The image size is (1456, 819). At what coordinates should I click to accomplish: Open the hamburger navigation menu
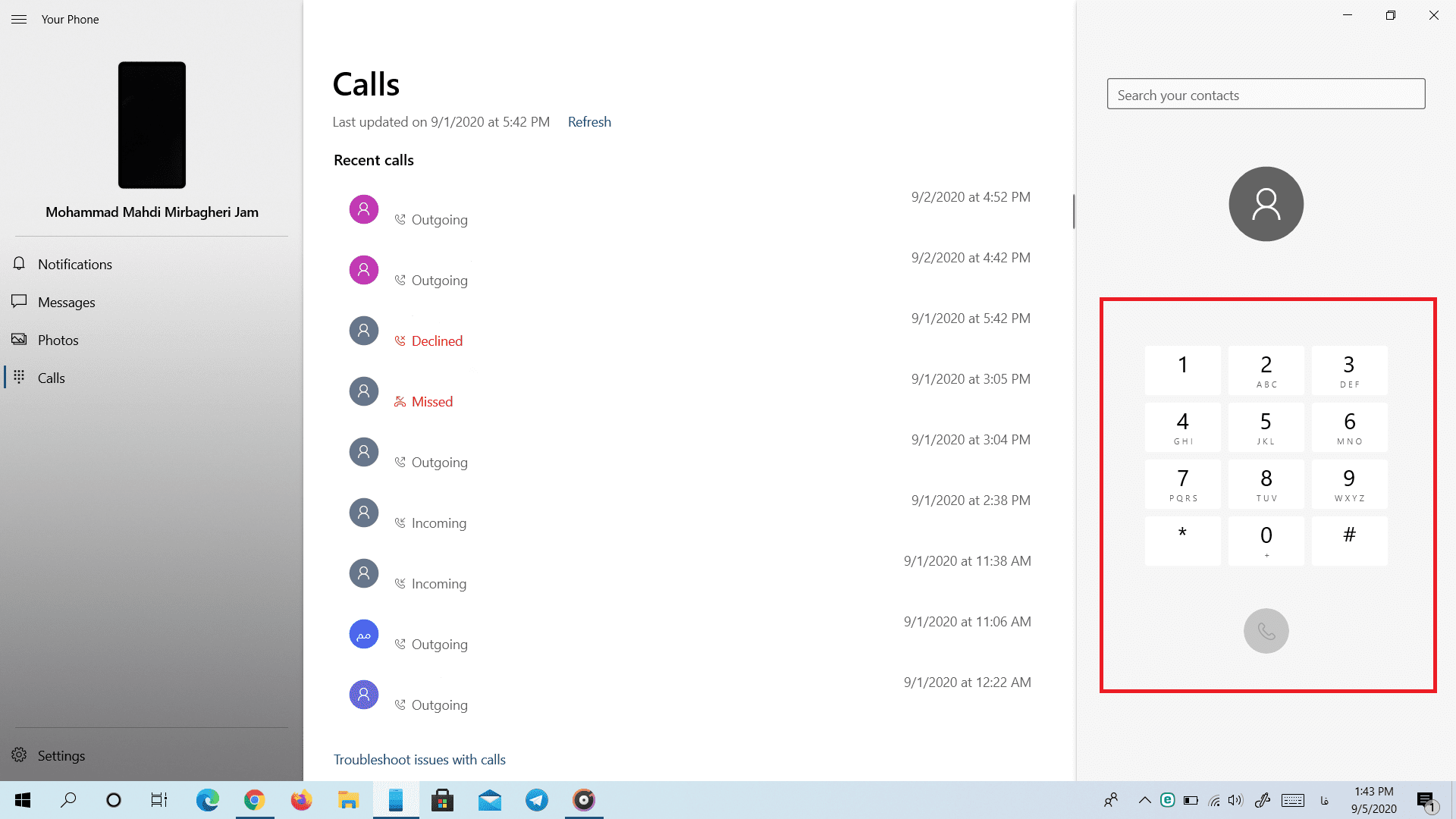(x=19, y=19)
